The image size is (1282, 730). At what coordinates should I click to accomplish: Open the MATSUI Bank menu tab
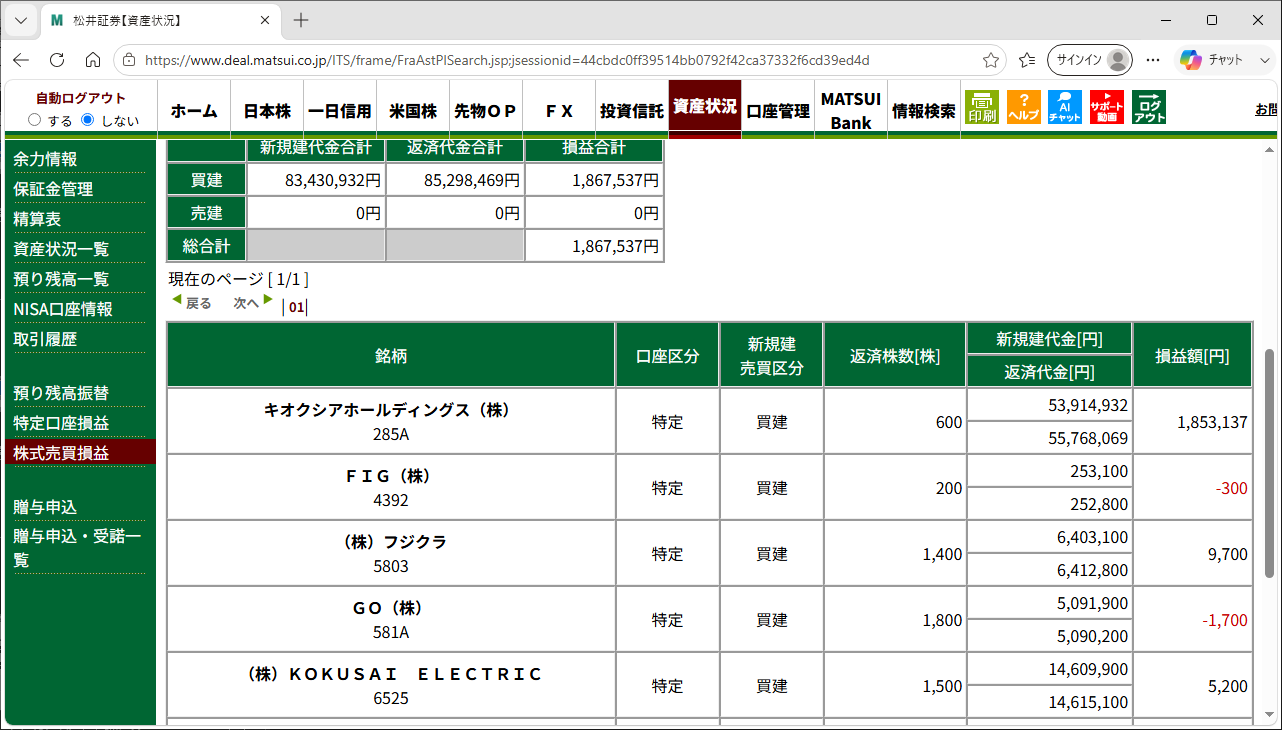[x=851, y=111]
